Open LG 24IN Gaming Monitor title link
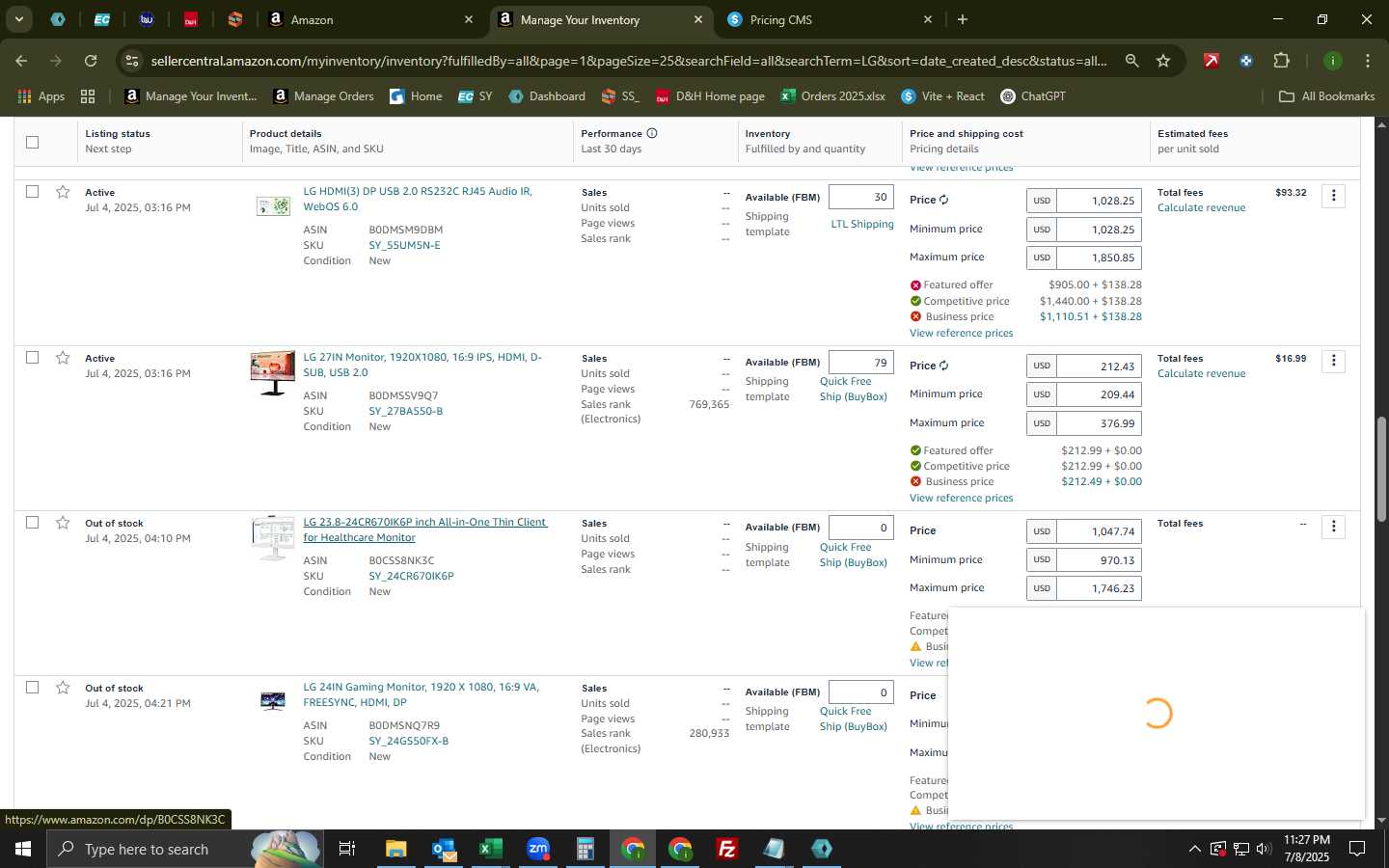Viewport: 1389px width, 868px height. pyautogui.click(x=422, y=694)
